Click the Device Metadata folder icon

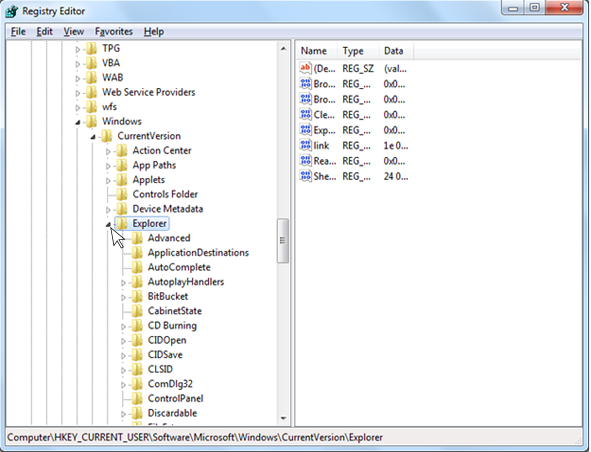coord(122,209)
